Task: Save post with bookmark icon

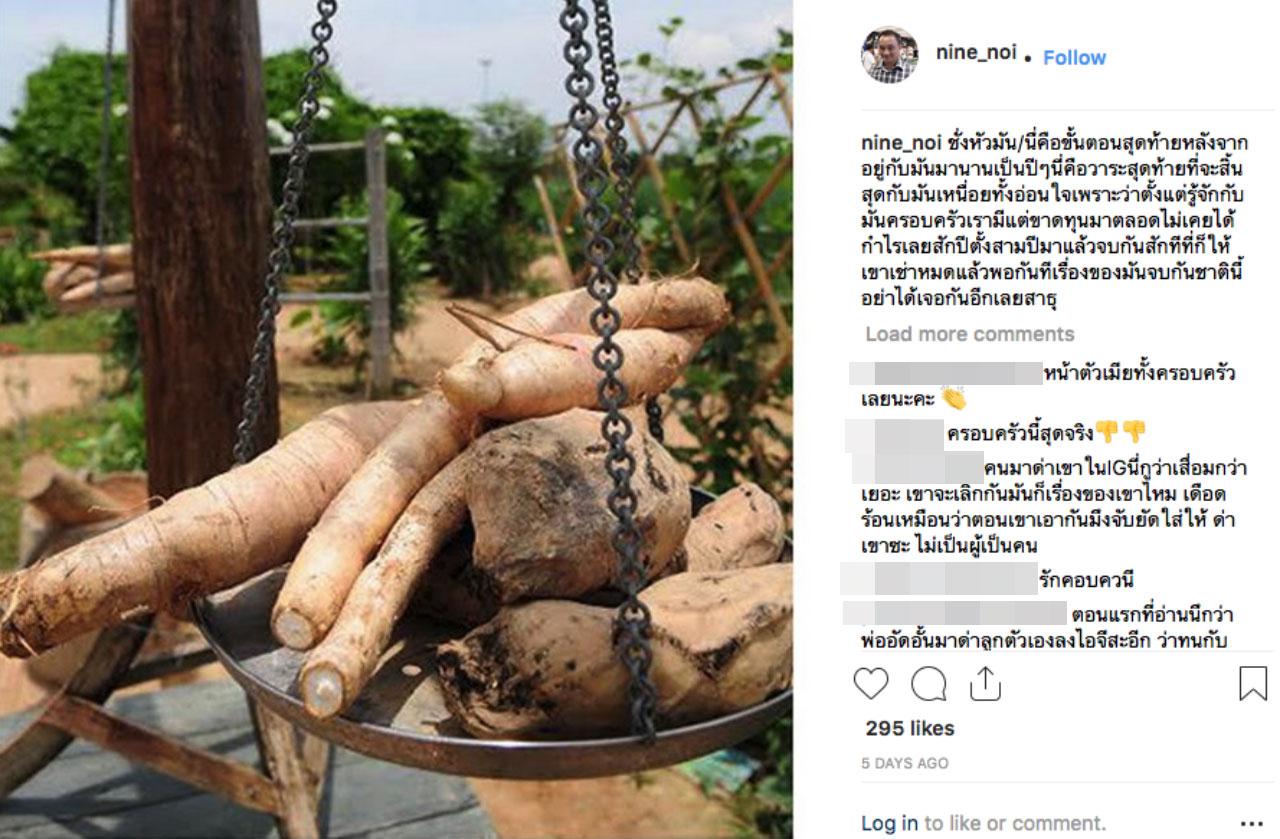Action: pyautogui.click(x=1253, y=683)
